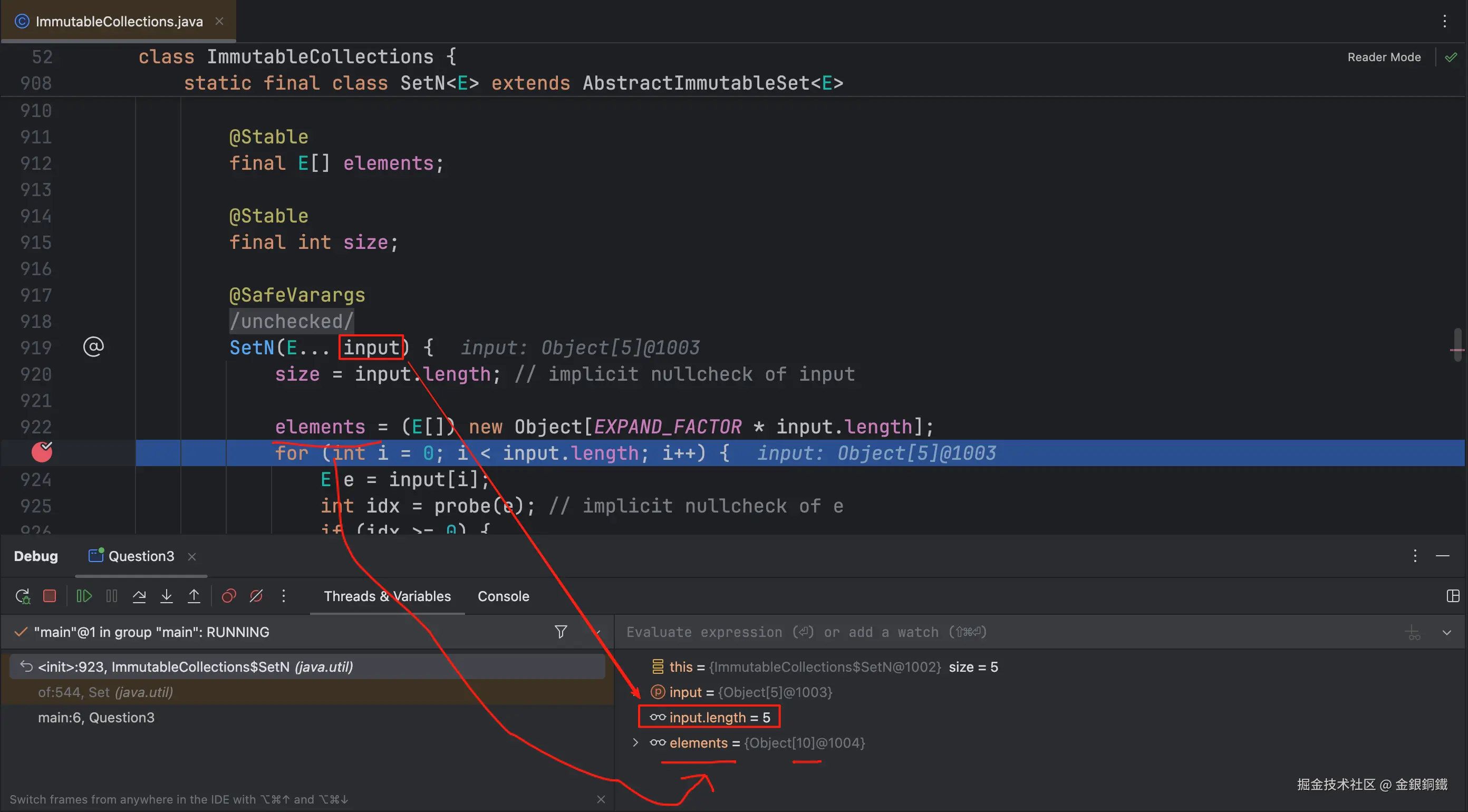The width and height of the screenshot is (1468, 812).
Task: Stop the debug session
Action: point(50,596)
